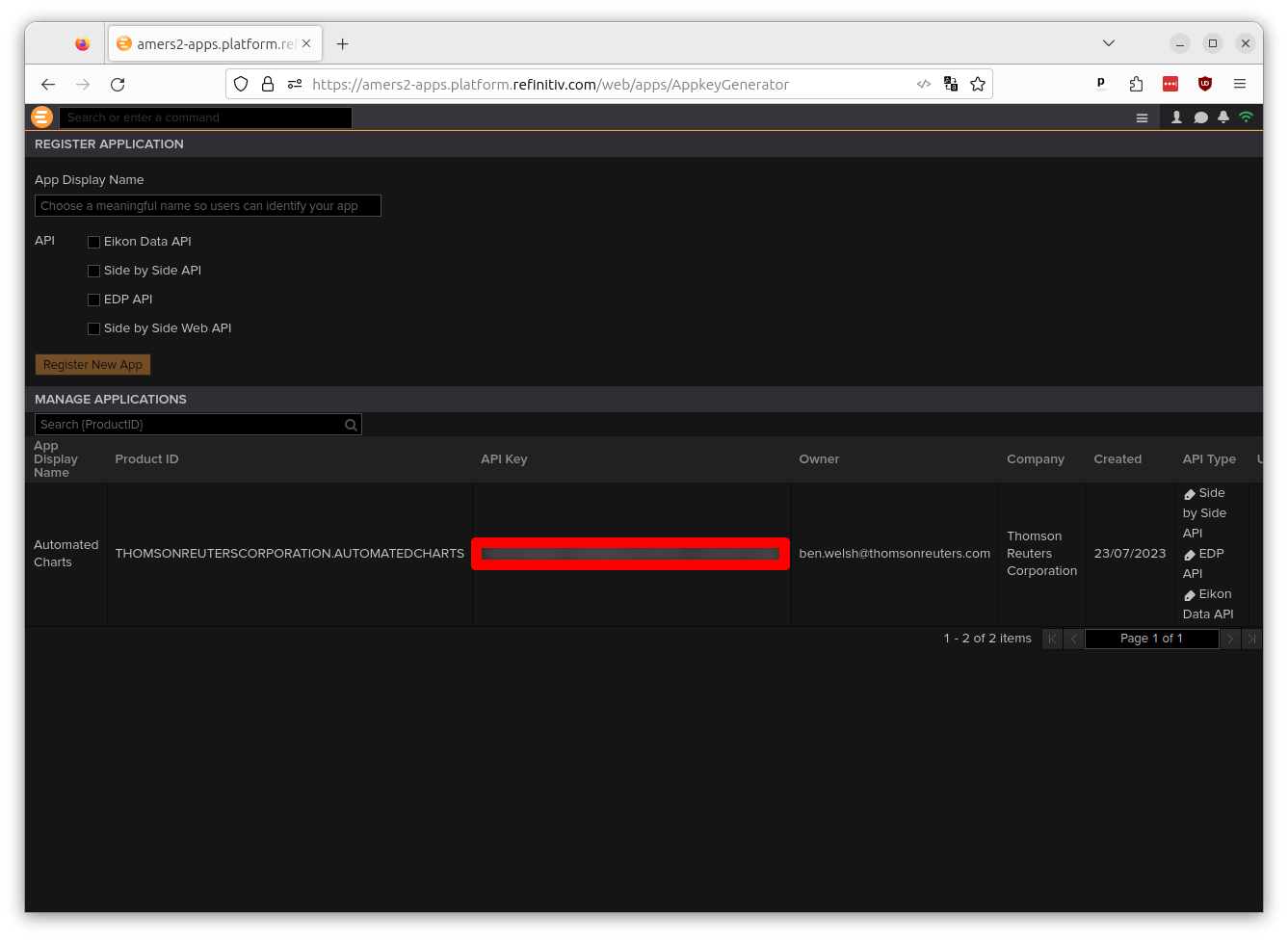
Task: Click the THOMSONREUTERSCORPORATION.AUTOMATEDCHARTS product ID
Action: coord(290,554)
